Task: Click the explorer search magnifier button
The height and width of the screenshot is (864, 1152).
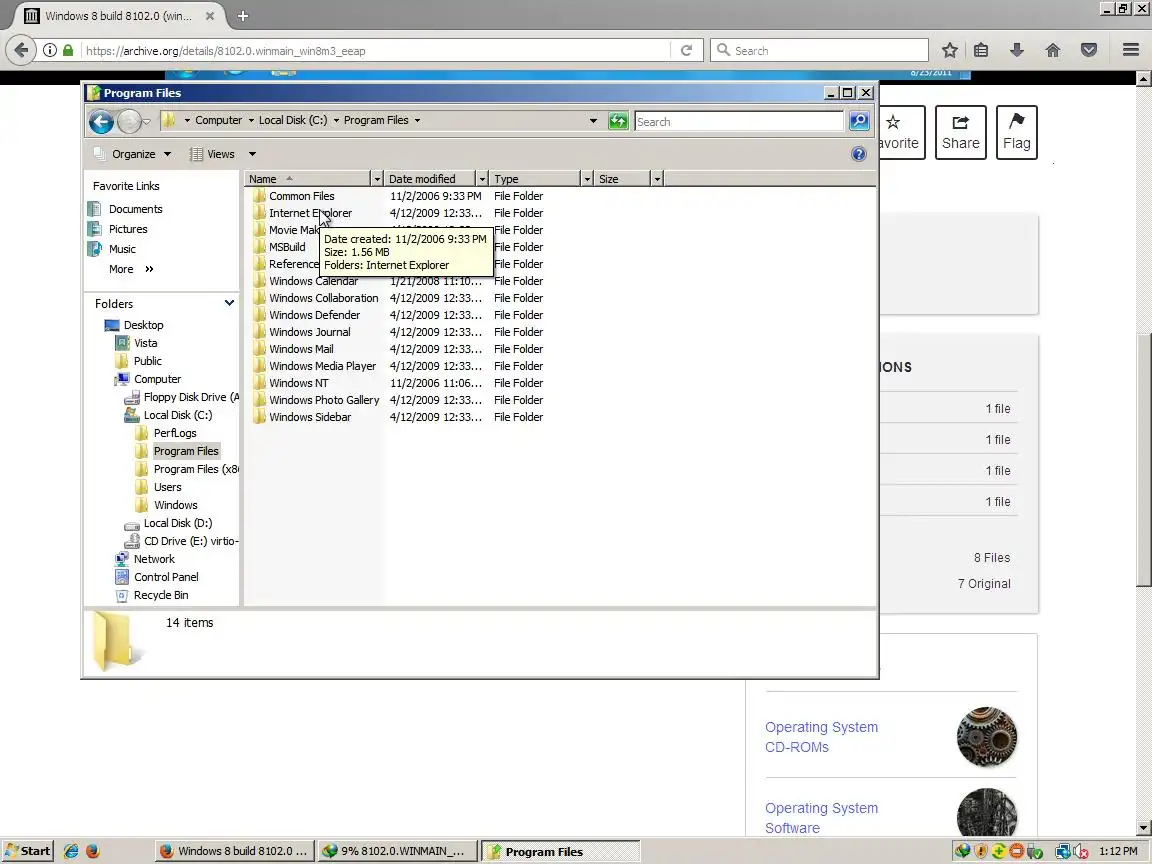Action: (859, 121)
